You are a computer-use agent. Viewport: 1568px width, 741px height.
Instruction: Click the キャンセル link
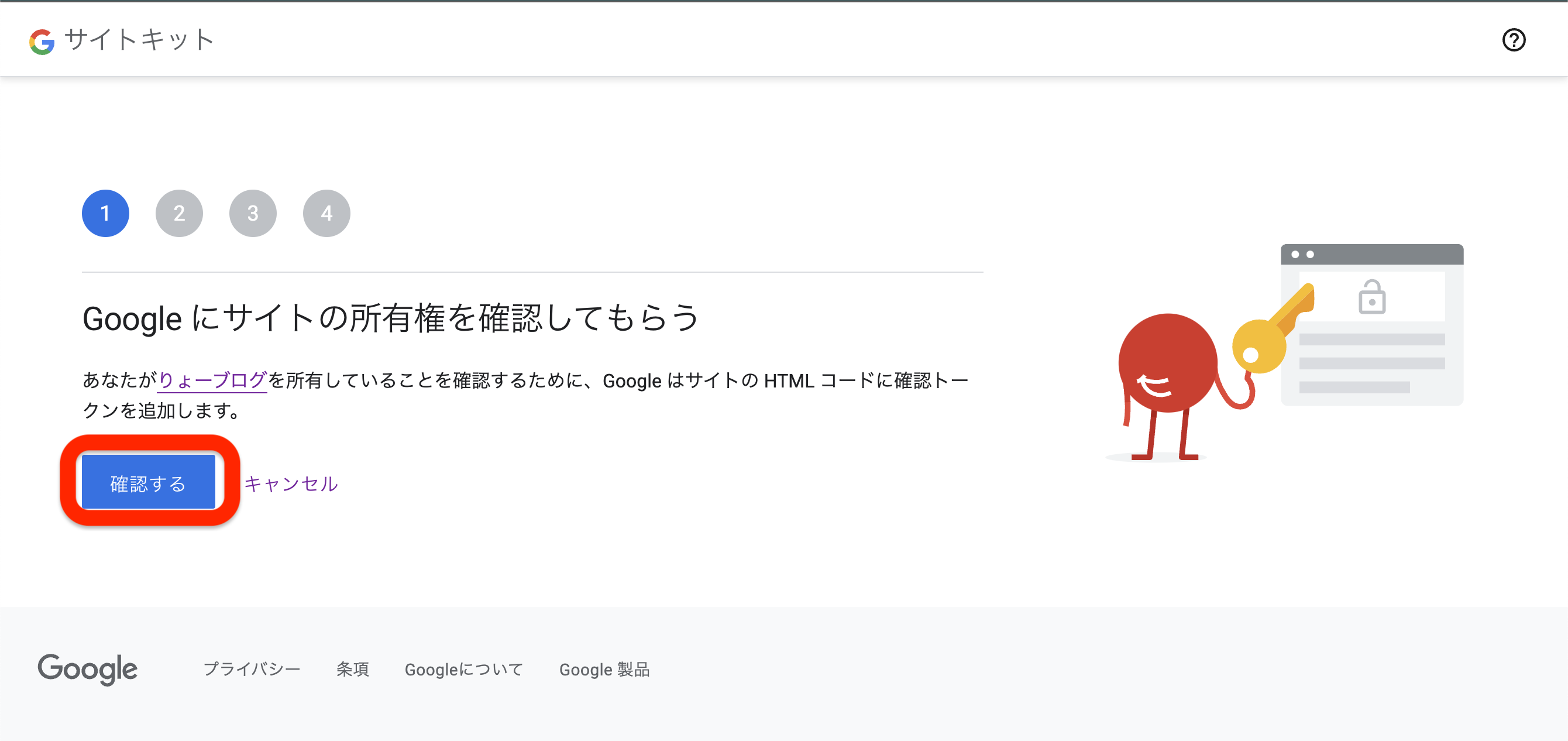pyautogui.click(x=291, y=483)
